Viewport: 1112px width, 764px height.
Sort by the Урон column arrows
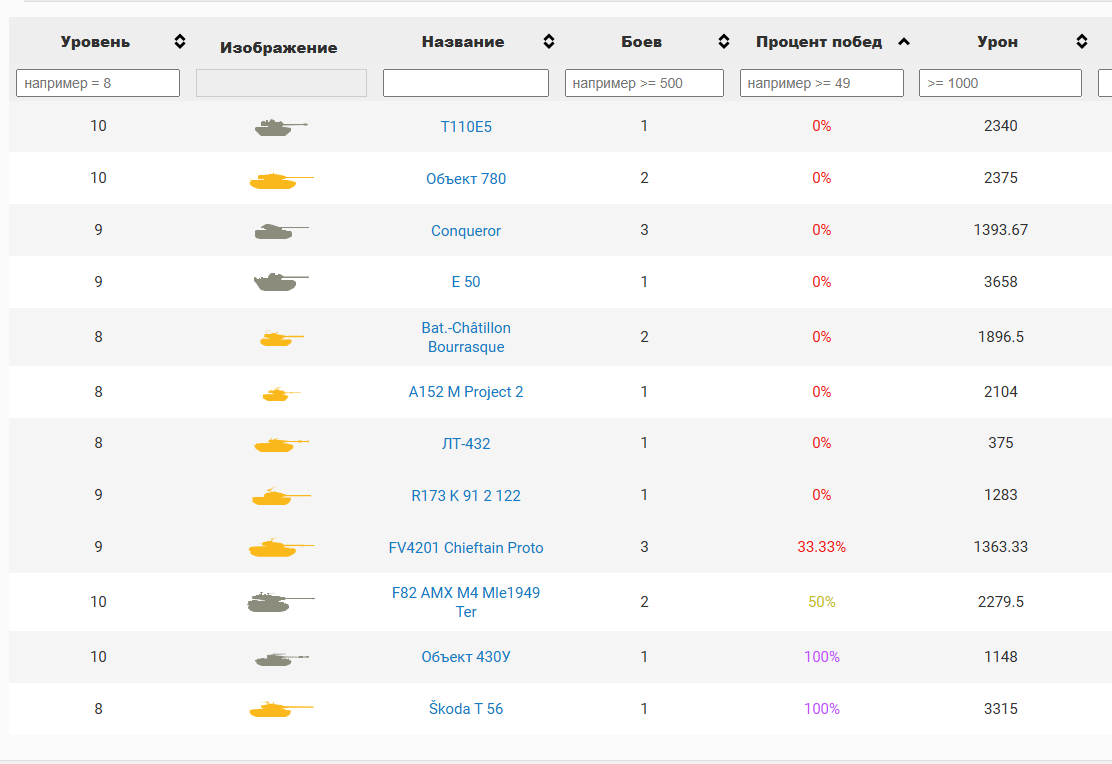(1082, 41)
